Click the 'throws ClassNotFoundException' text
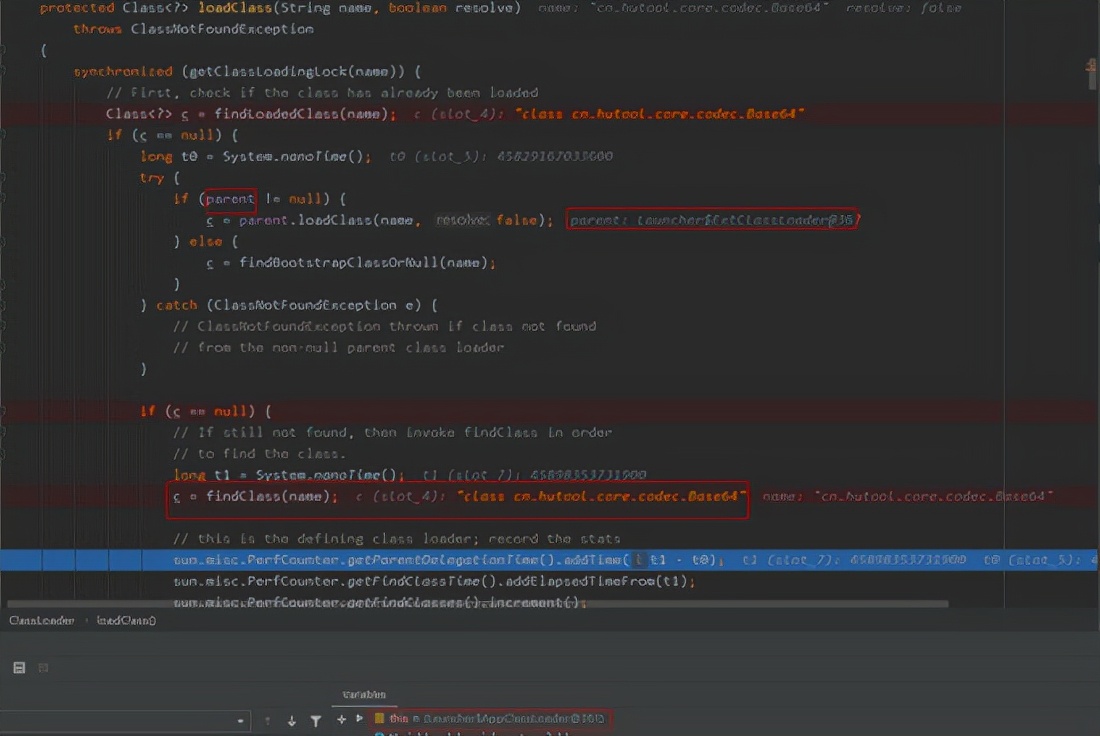The width and height of the screenshot is (1100, 736). (x=194, y=29)
